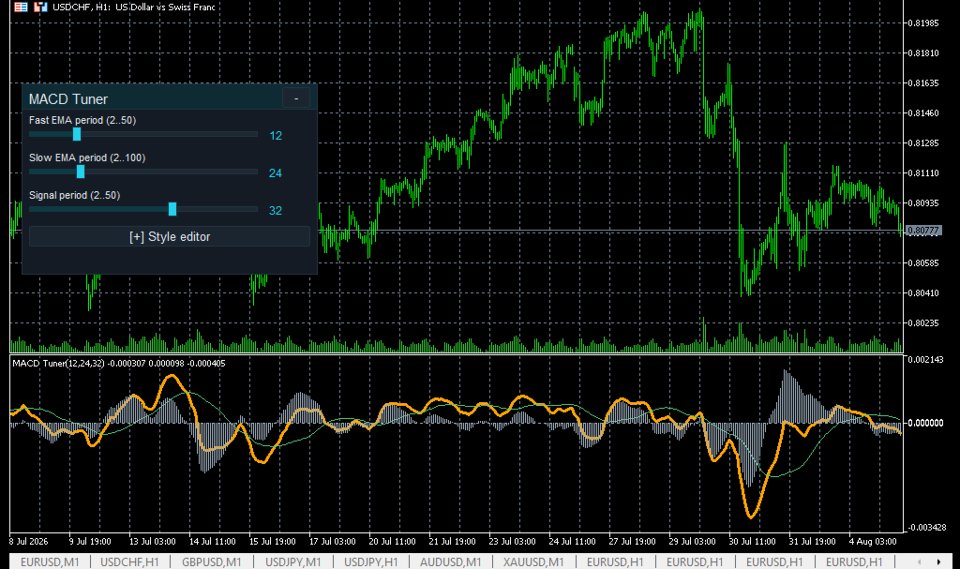The height and width of the screenshot is (569, 960).
Task: Click the 4 Aug 03:00 time axis label
Action: 872,541
